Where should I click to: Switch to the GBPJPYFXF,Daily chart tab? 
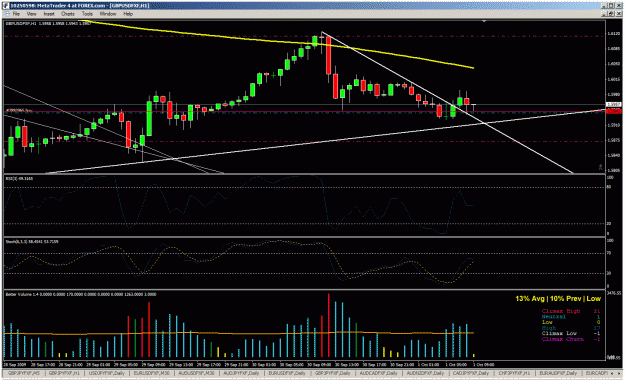tap(332, 373)
